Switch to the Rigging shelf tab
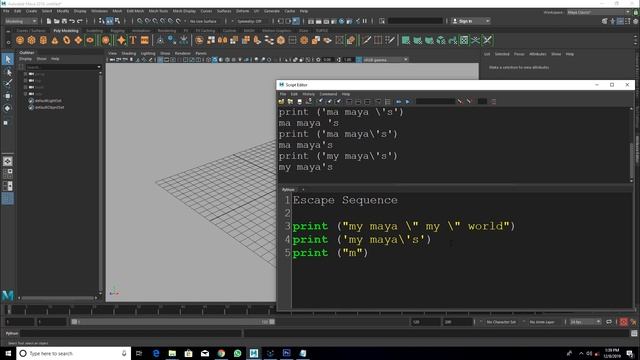 pyautogui.click(x=117, y=31)
